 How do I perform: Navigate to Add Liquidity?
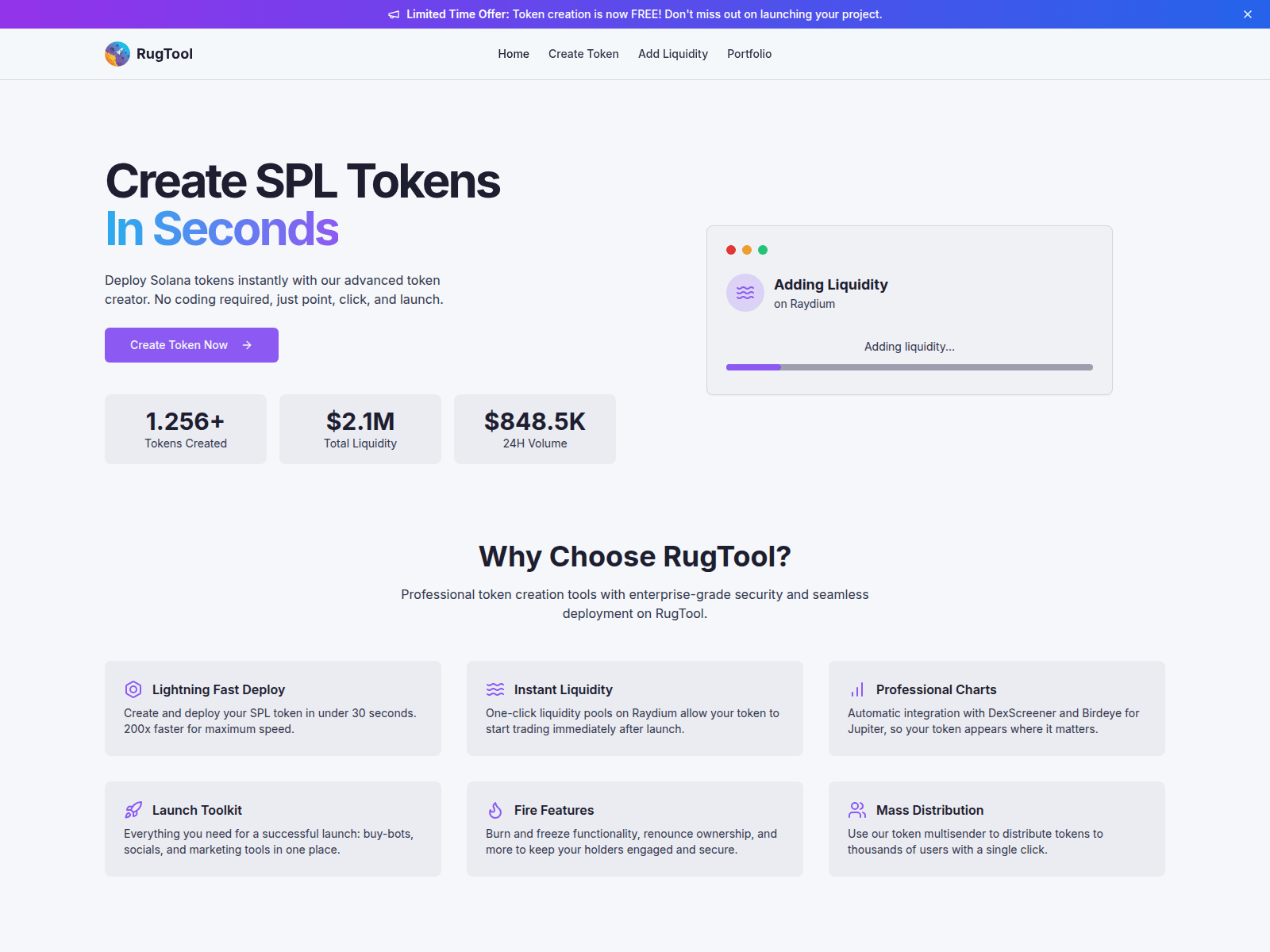click(673, 54)
